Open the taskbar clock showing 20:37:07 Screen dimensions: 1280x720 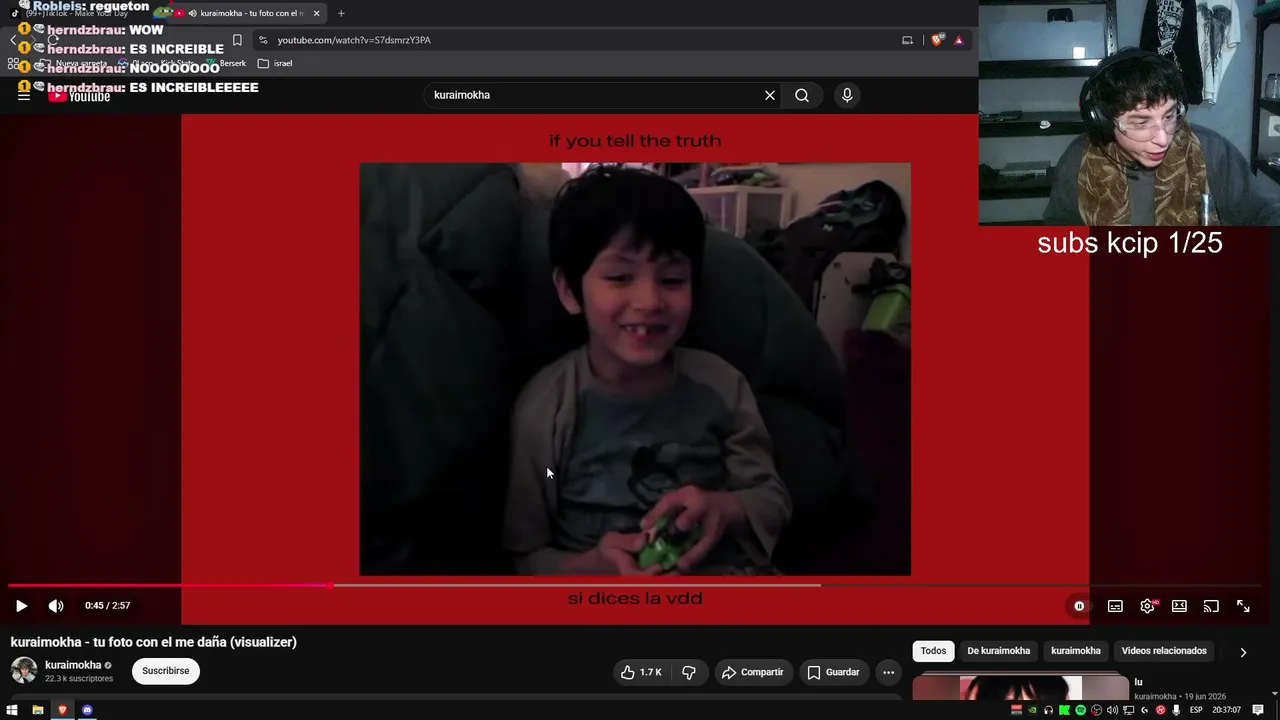tap(1226, 710)
